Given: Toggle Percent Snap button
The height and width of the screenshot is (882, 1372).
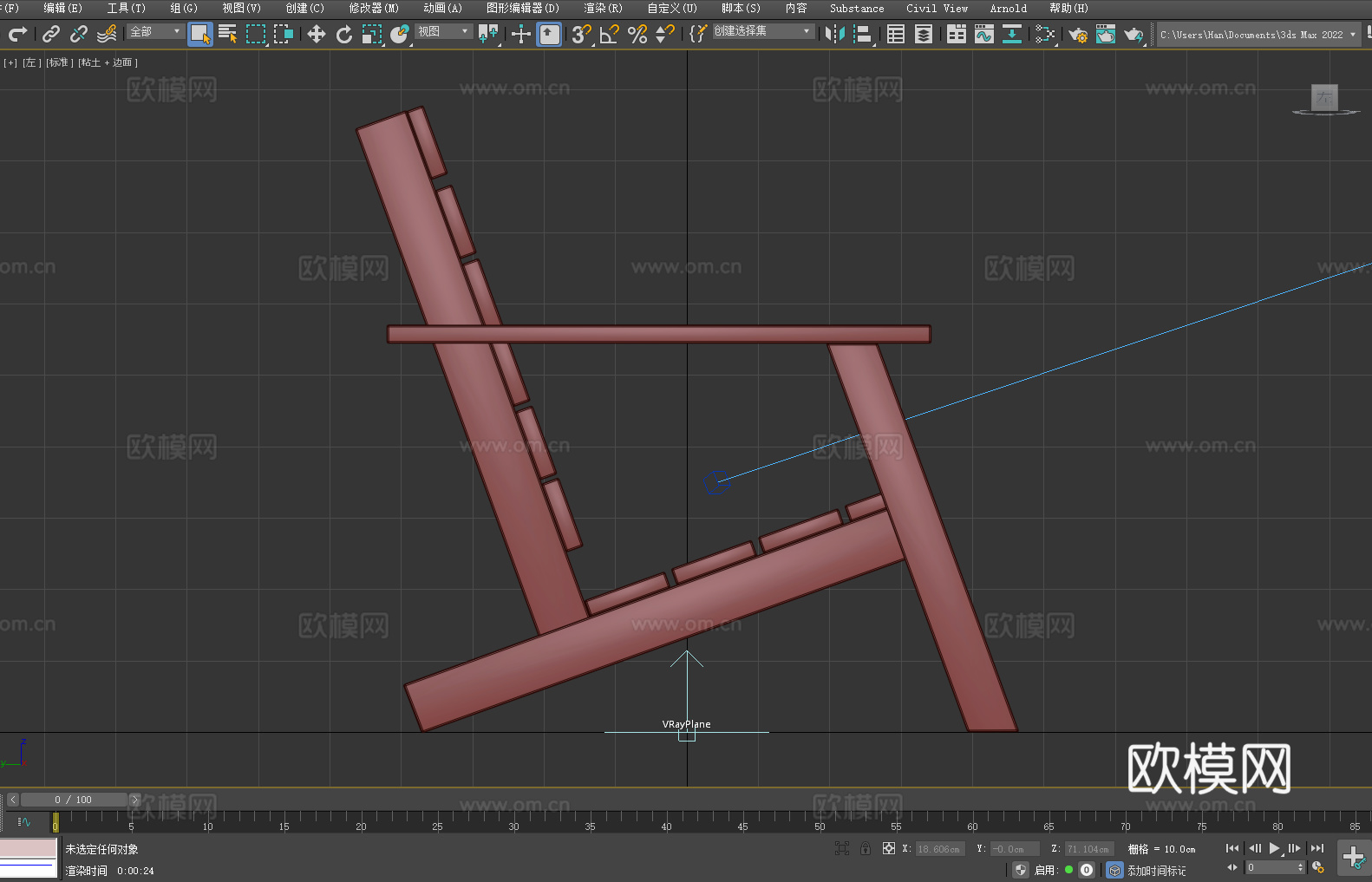Looking at the screenshot, I should [637, 34].
